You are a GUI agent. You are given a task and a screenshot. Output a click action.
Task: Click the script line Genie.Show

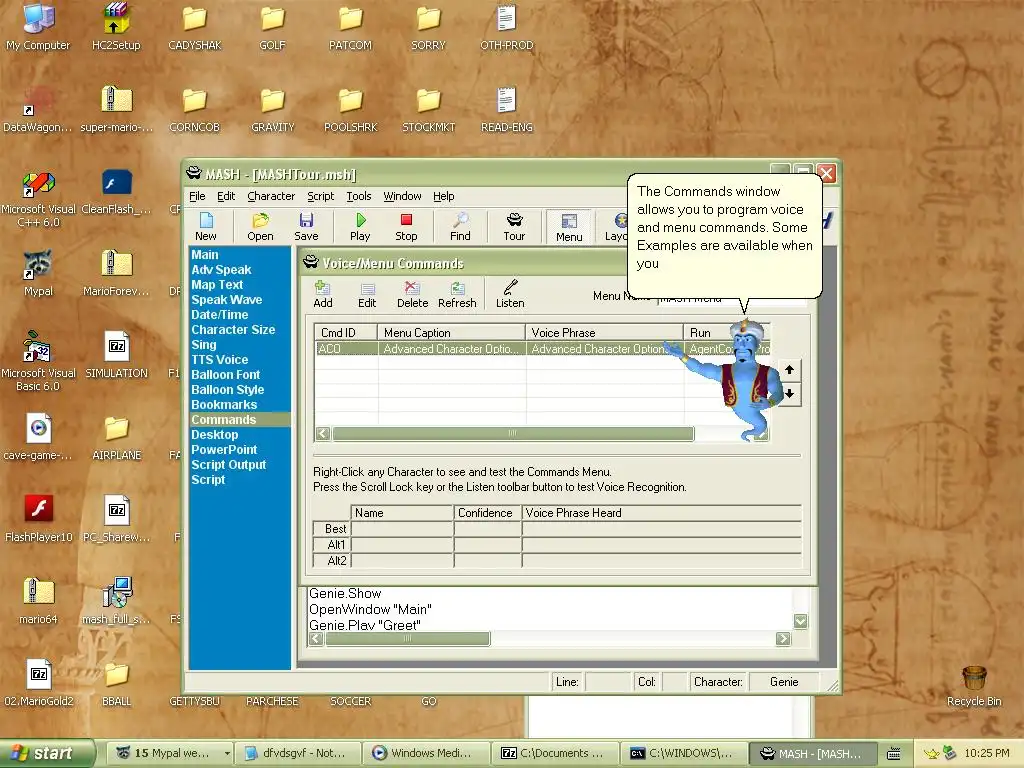coord(345,594)
